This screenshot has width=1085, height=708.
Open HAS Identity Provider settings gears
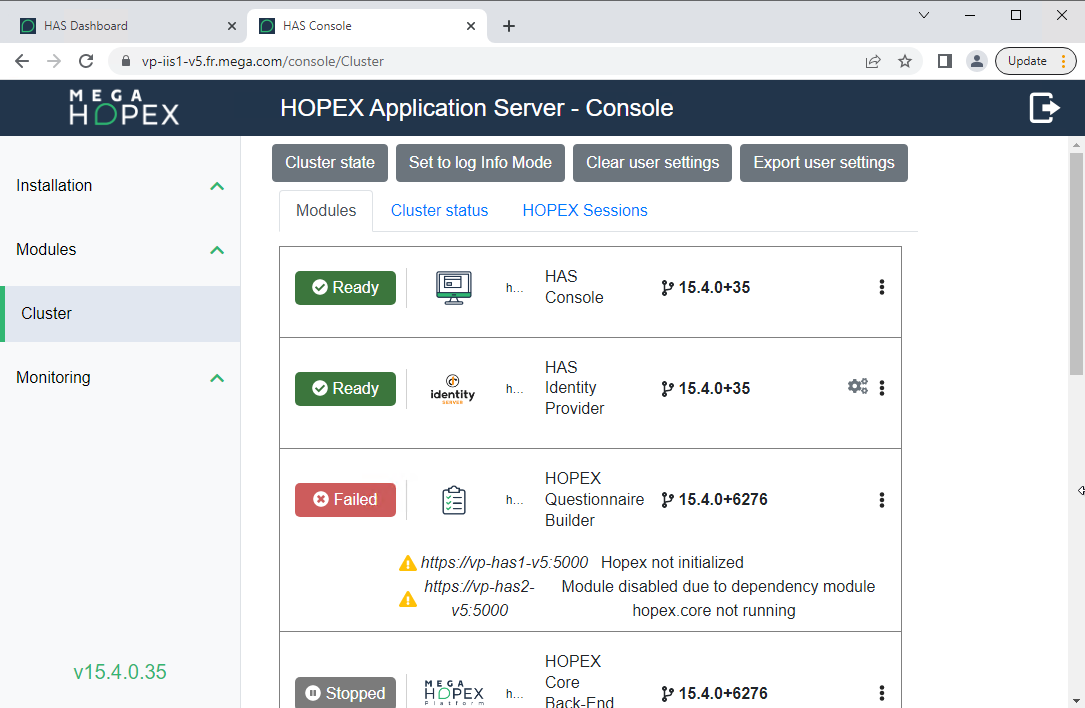point(857,387)
